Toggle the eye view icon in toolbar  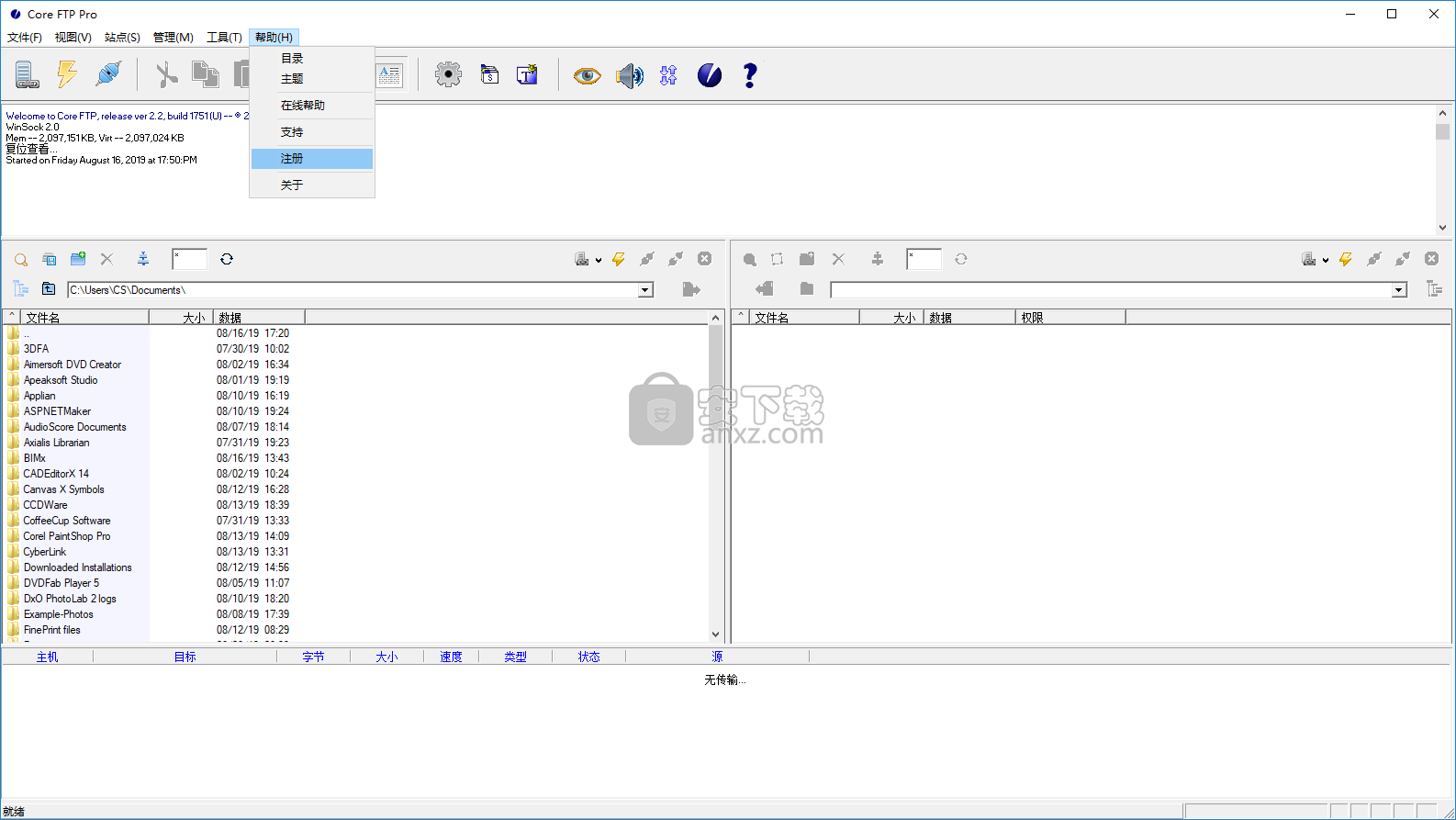[588, 75]
